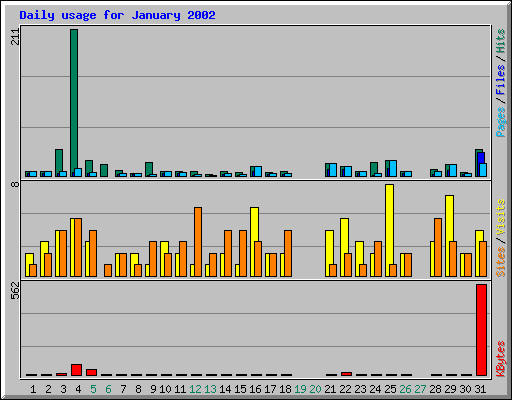Screen dimensions: 512x400
Task: Click green weekend day label '19'
Action: [x=300, y=389]
